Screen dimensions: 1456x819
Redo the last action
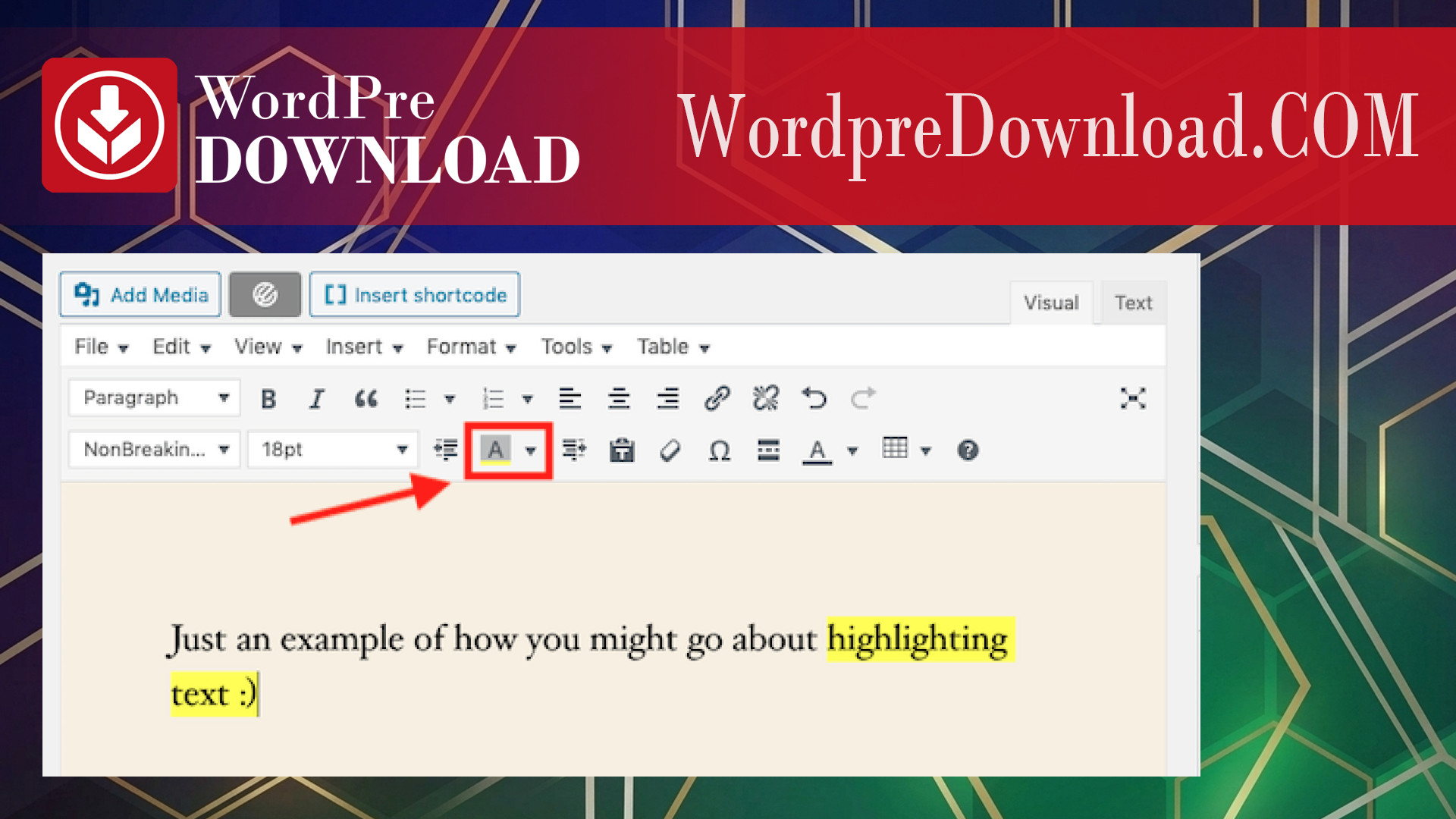[x=863, y=399]
